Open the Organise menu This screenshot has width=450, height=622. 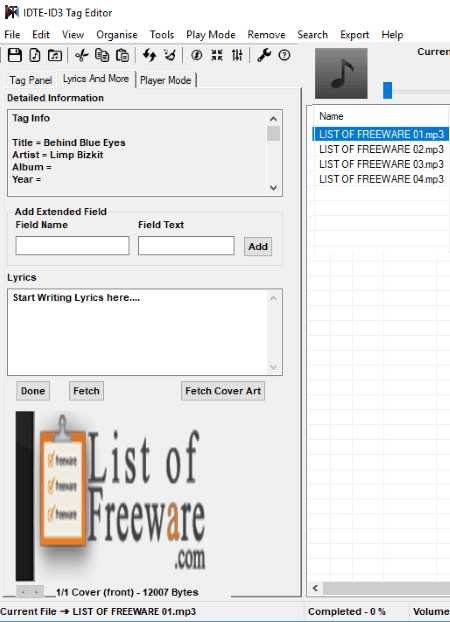coord(117,35)
